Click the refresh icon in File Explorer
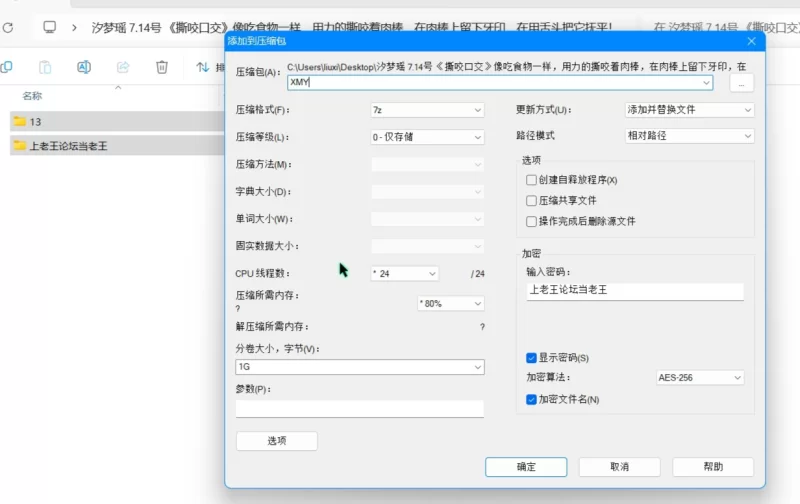 tap(8, 27)
